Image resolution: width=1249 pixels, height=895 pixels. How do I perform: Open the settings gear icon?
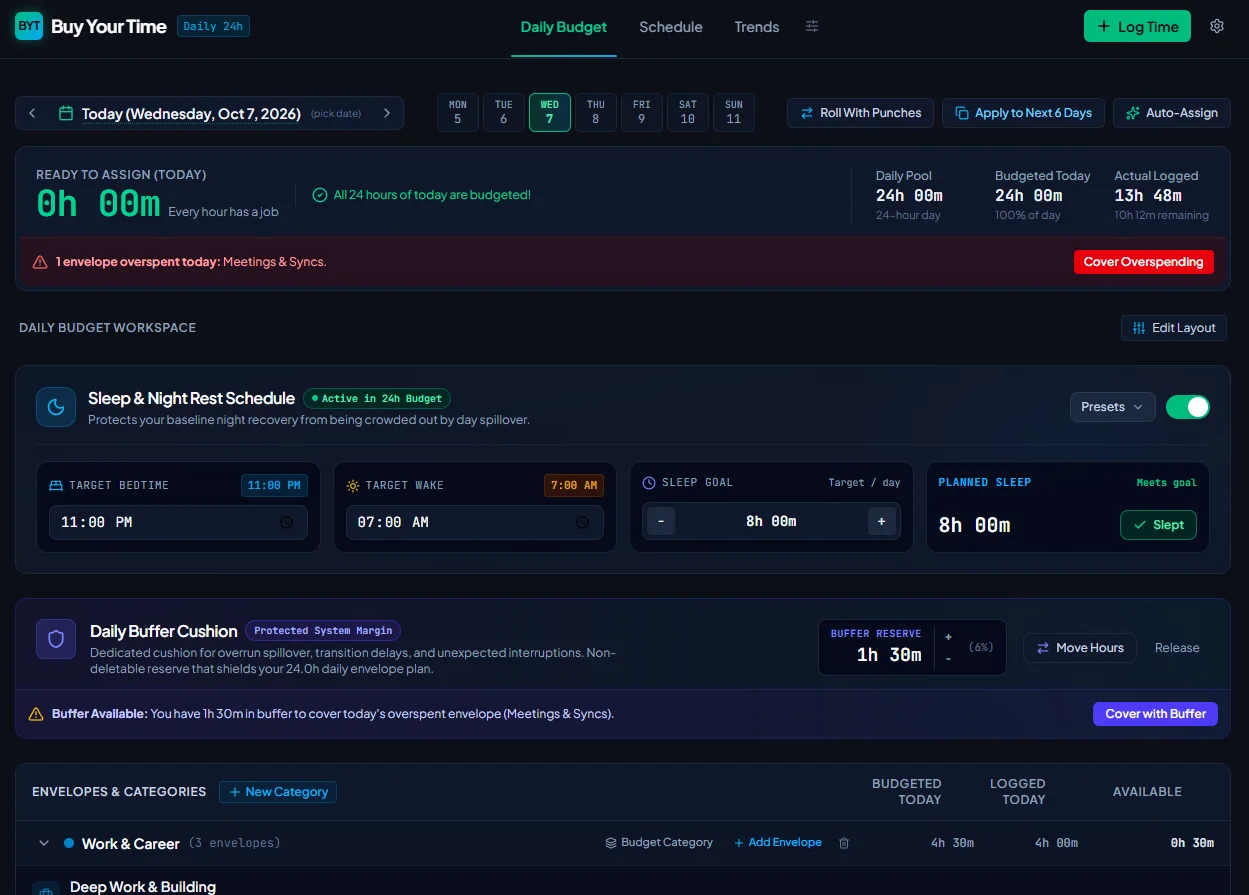point(1217,26)
